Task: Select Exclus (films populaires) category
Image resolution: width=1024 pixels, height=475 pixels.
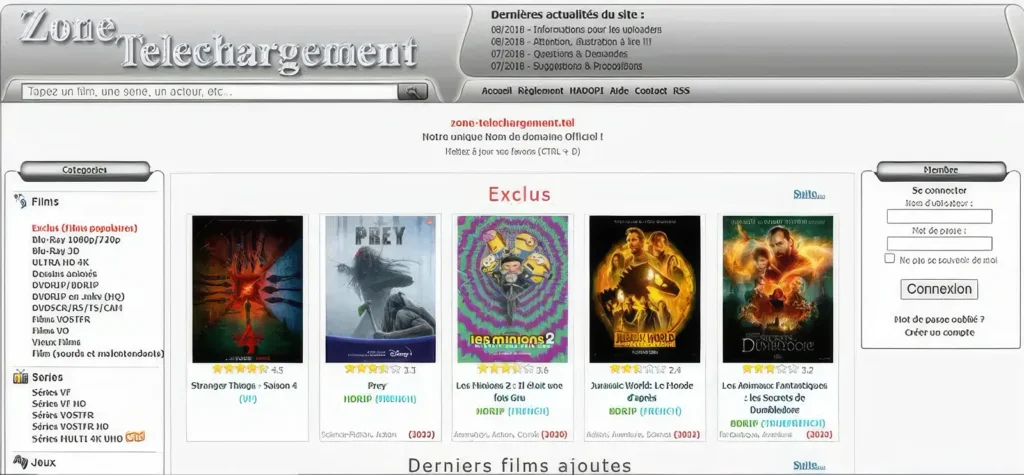Action: pos(85,228)
